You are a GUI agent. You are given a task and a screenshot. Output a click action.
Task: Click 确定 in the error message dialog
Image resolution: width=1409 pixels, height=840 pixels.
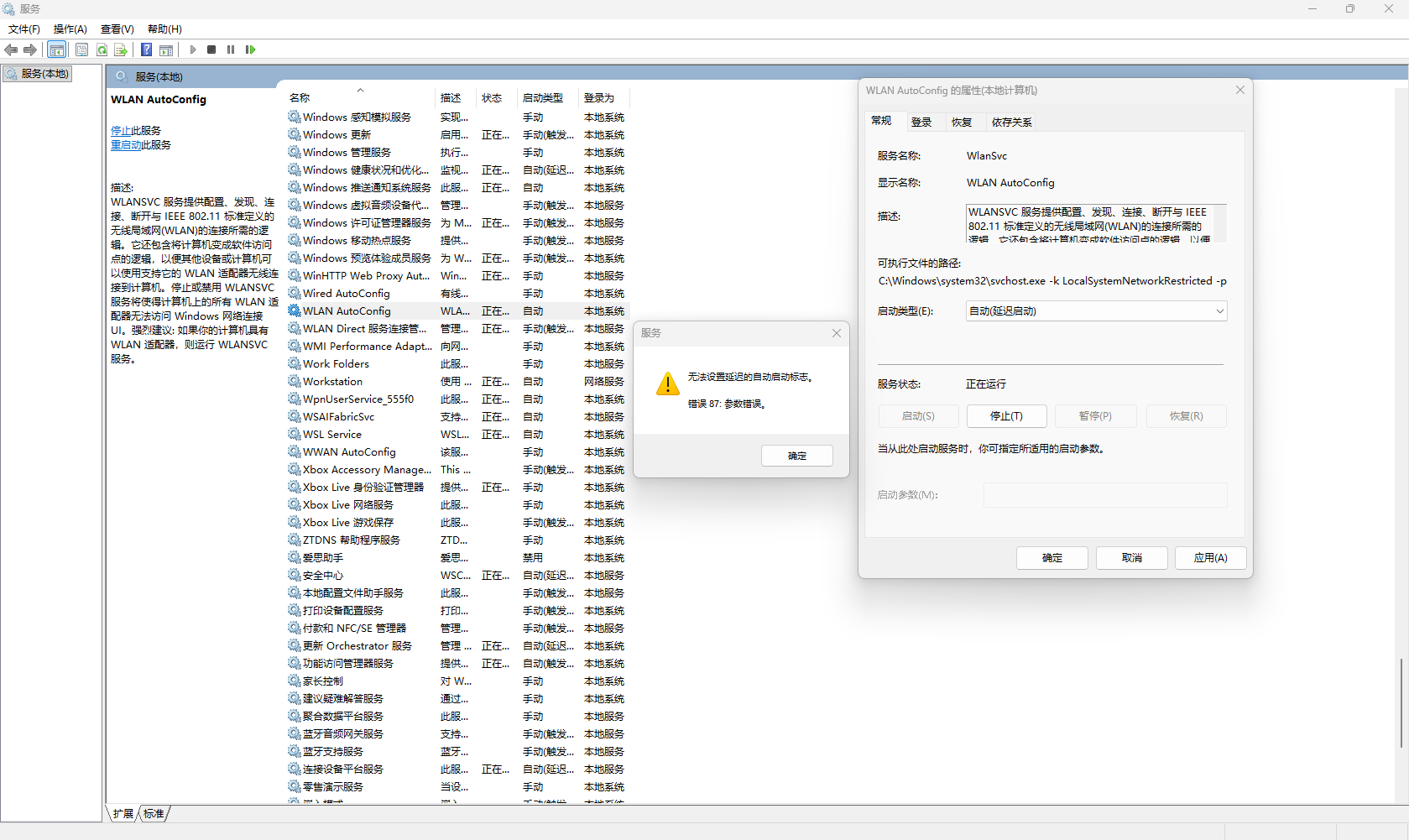[x=797, y=456]
